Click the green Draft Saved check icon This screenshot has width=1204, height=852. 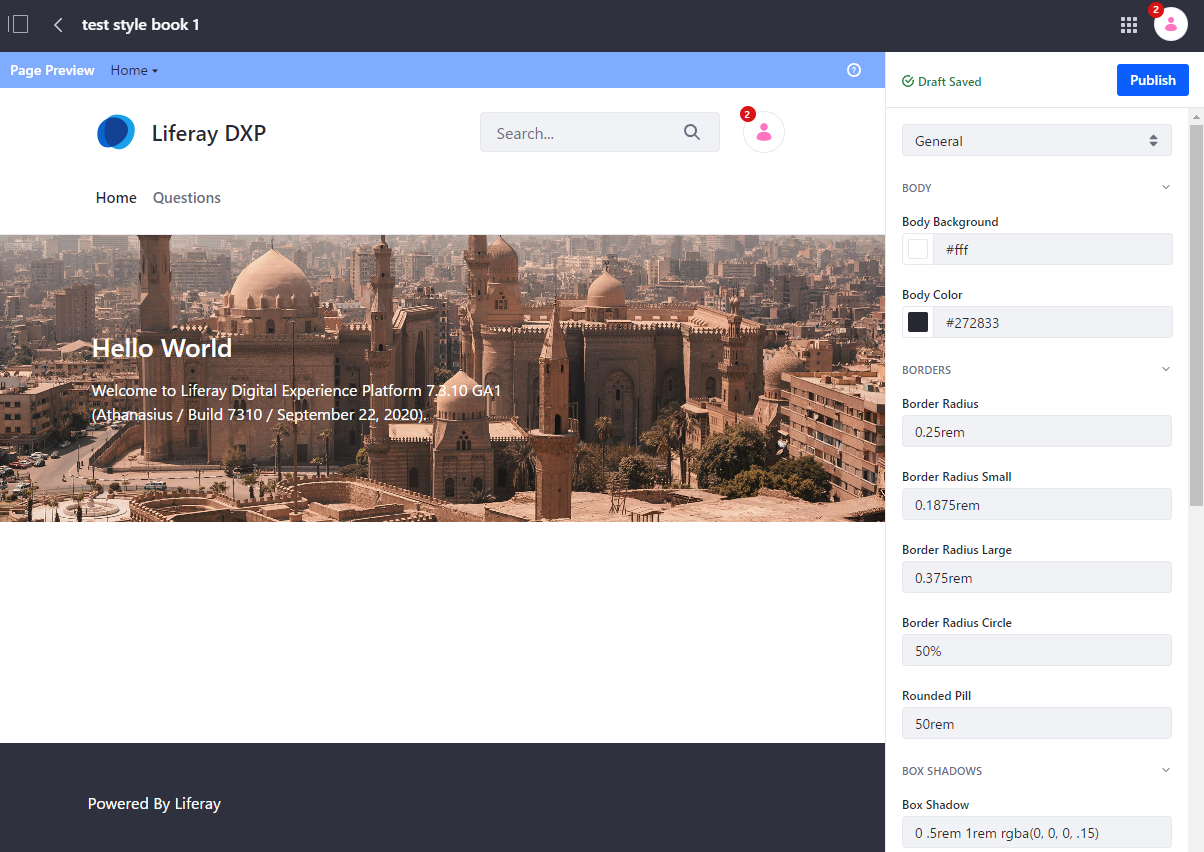pyautogui.click(x=908, y=81)
